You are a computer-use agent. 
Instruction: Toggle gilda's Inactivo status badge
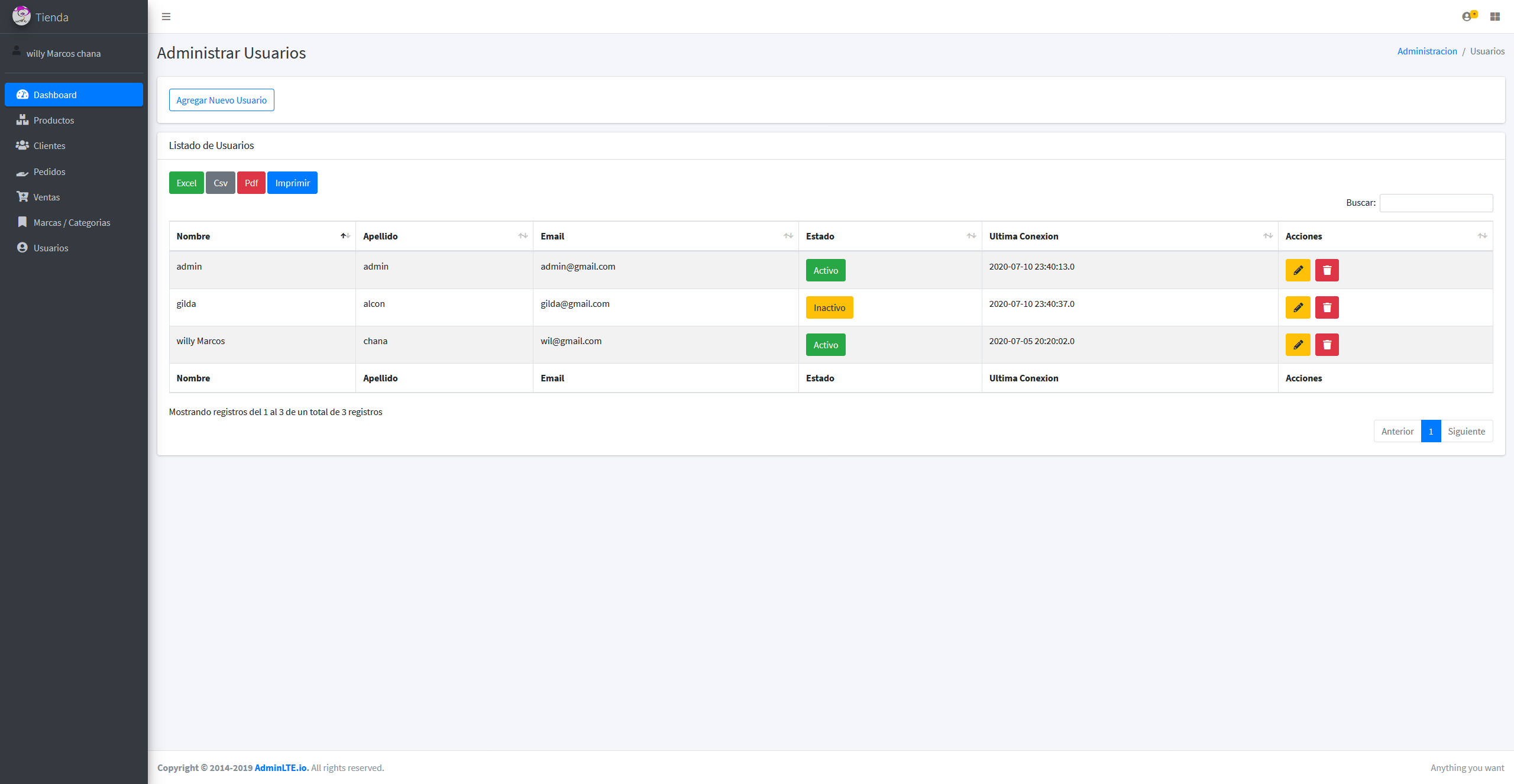coord(829,307)
